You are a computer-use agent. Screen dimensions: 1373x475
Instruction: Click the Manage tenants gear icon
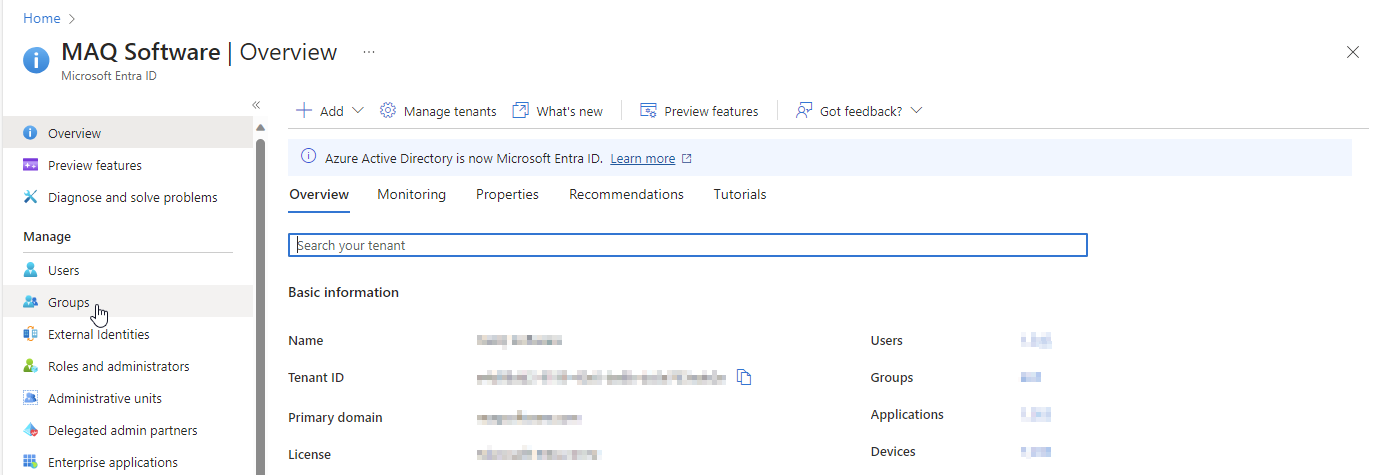388,111
